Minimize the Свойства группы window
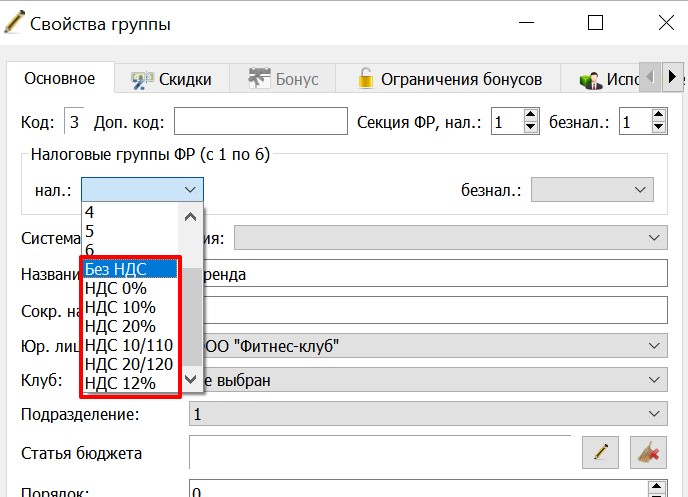 [527, 22]
